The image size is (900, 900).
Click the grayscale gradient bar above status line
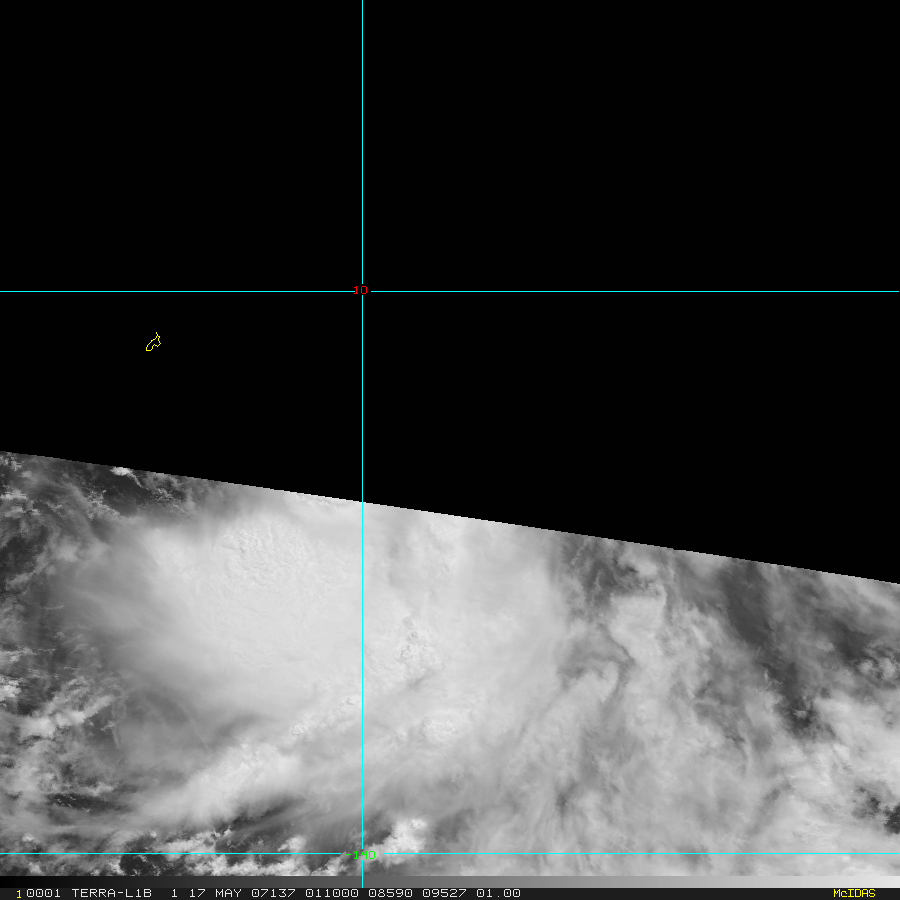(450, 882)
